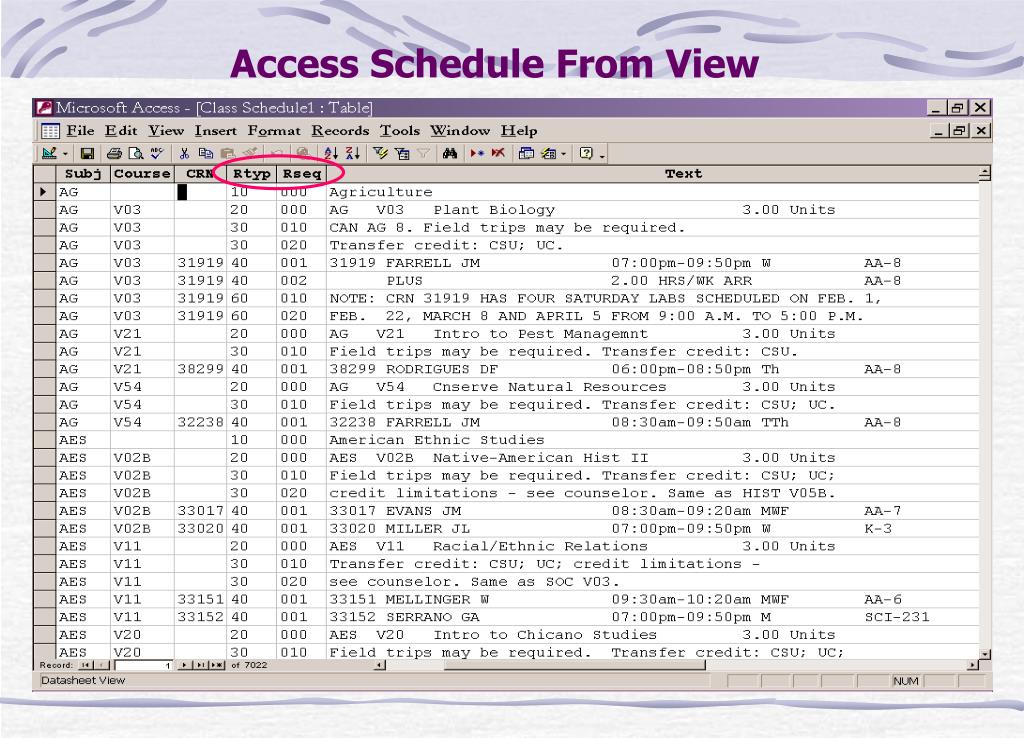Screen dimensions: 1024x738
Task: Go to the previous record with the navigation button
Action: click(x=103, y=665)
